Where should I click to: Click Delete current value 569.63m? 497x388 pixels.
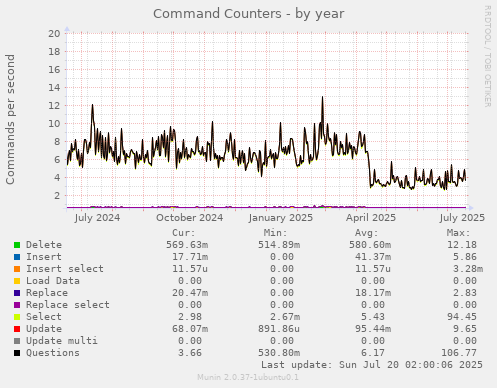[x=187, y=245]
